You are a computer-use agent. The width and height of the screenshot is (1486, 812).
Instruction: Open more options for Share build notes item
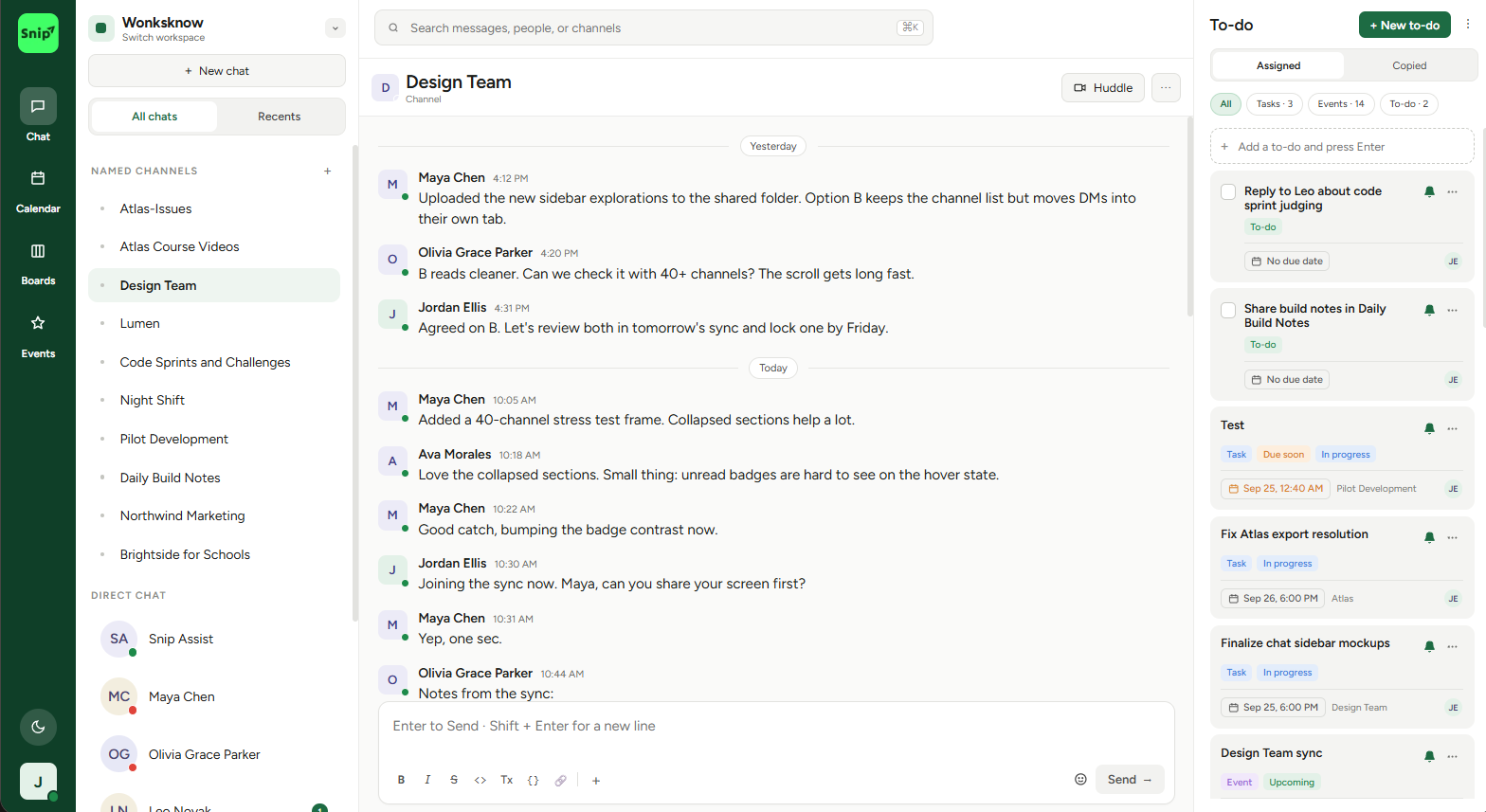click(x=1452, y=310)
